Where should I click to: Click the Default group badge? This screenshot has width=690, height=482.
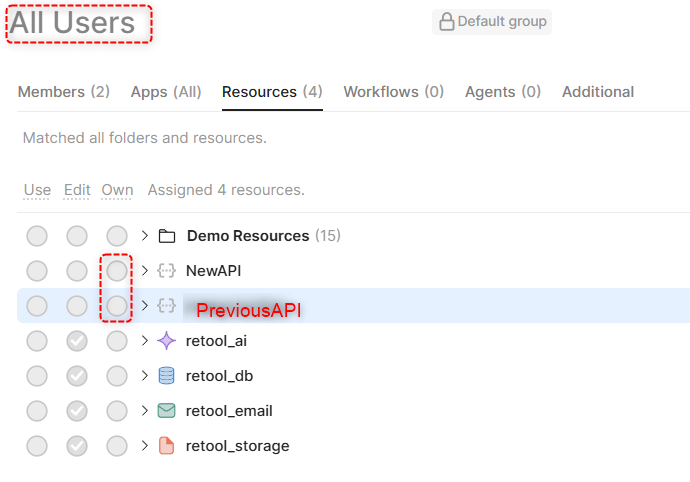(x=492, y=21)
